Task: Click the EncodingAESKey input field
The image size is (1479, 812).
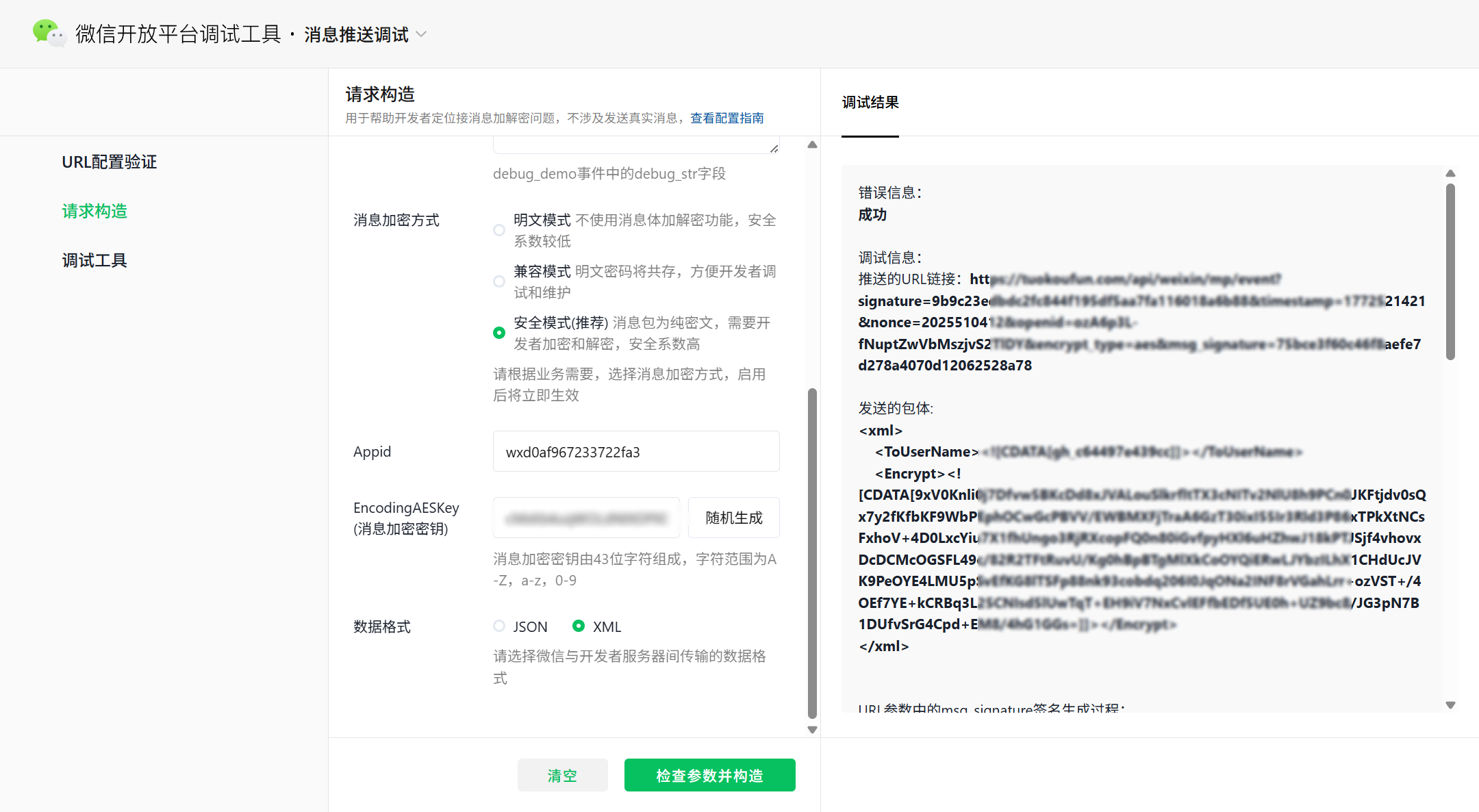Action: (x=586, y=518)
